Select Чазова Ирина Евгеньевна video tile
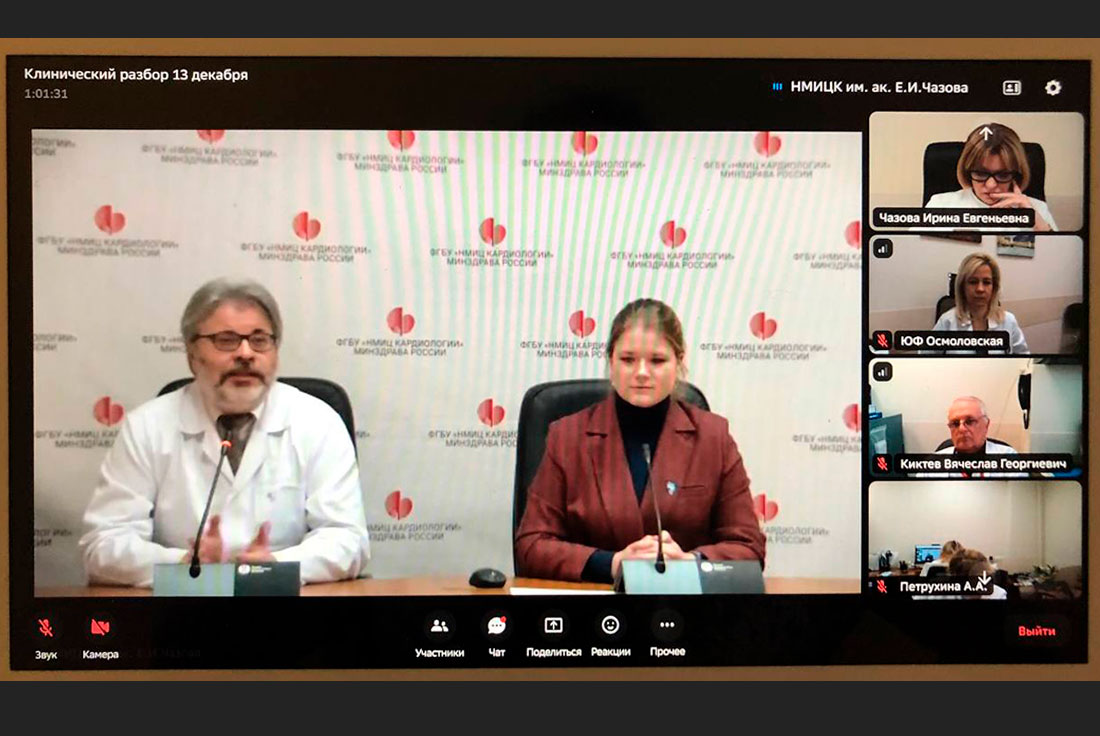Screen dimensions: 1100x736 976,171
